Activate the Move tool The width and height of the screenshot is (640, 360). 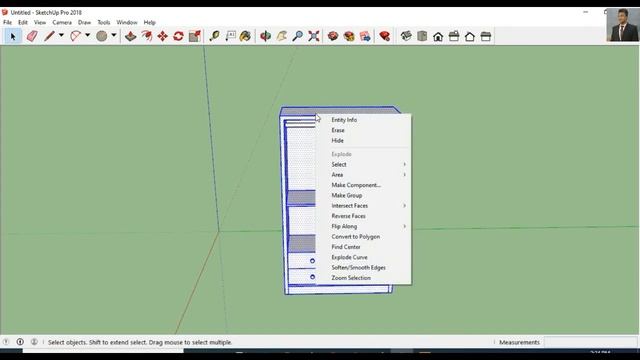[x=162, y=36]
